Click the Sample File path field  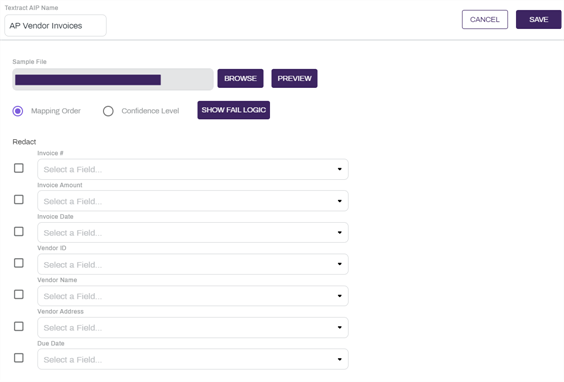pos(113,79)
